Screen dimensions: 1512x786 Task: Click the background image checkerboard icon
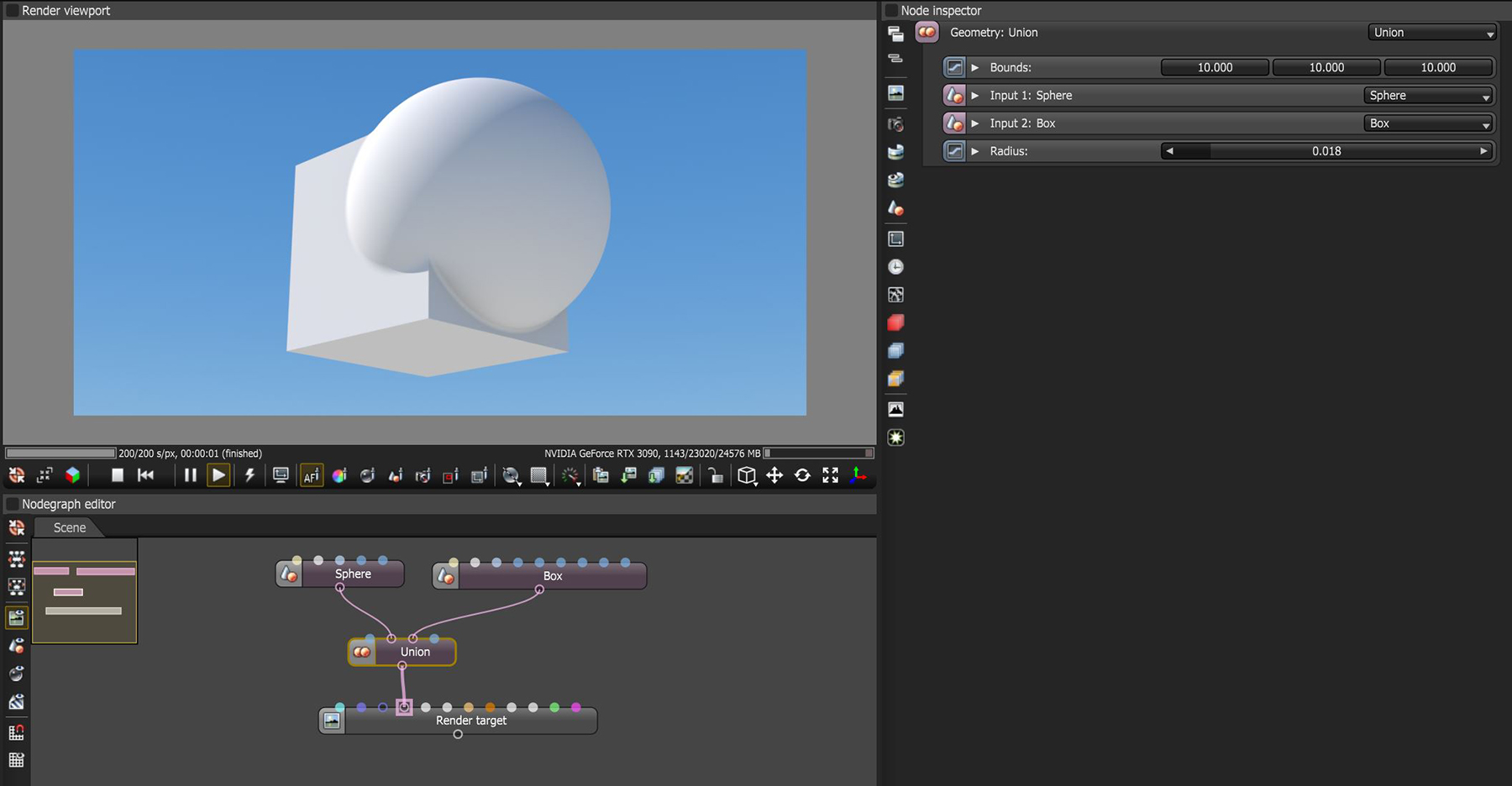coord(685,475)
